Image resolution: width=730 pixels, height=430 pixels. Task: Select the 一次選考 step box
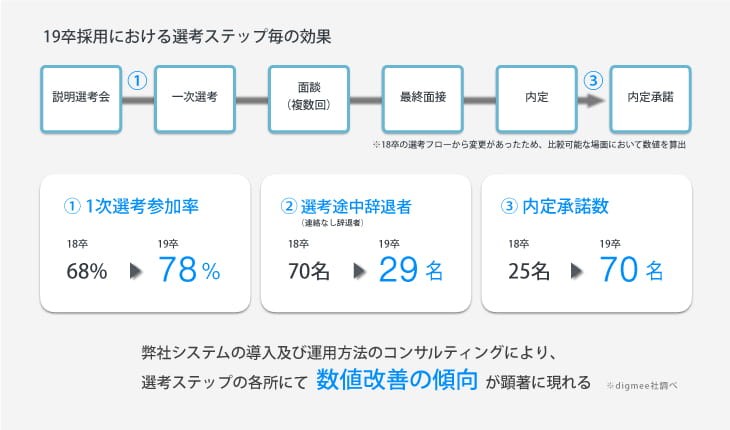pyautogui.click(x=195, y=99)
